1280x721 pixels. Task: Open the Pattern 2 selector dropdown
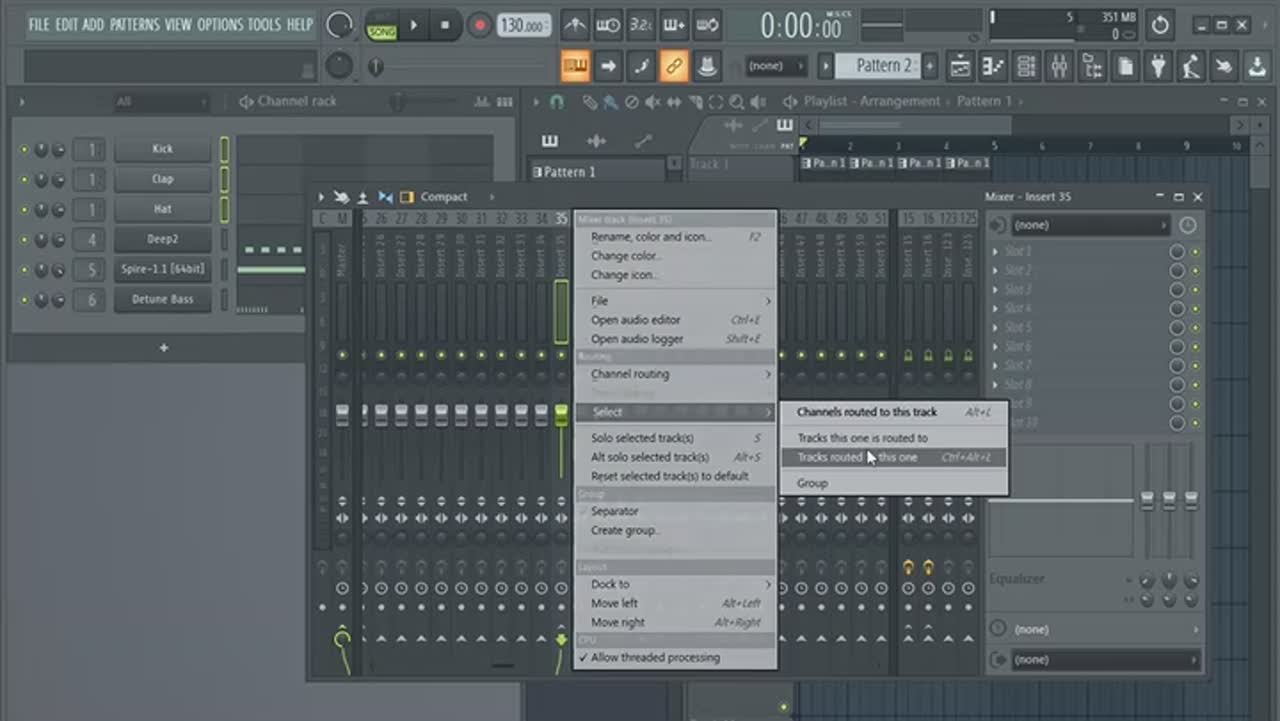click(x=884, y=67)
